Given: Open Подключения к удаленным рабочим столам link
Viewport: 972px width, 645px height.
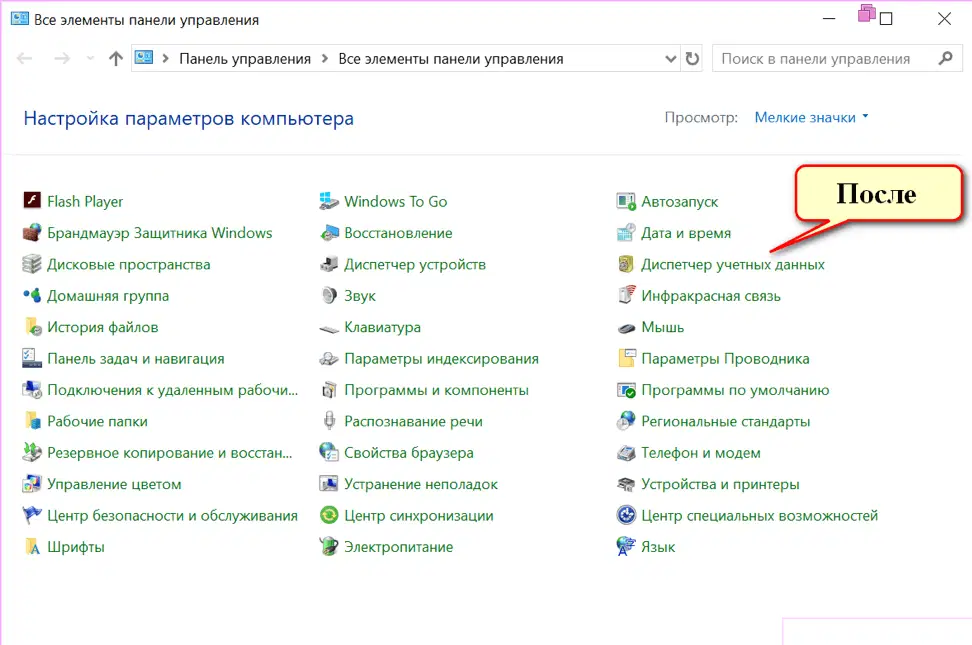Looking at the screenshot, I should [x=172, y=390].
